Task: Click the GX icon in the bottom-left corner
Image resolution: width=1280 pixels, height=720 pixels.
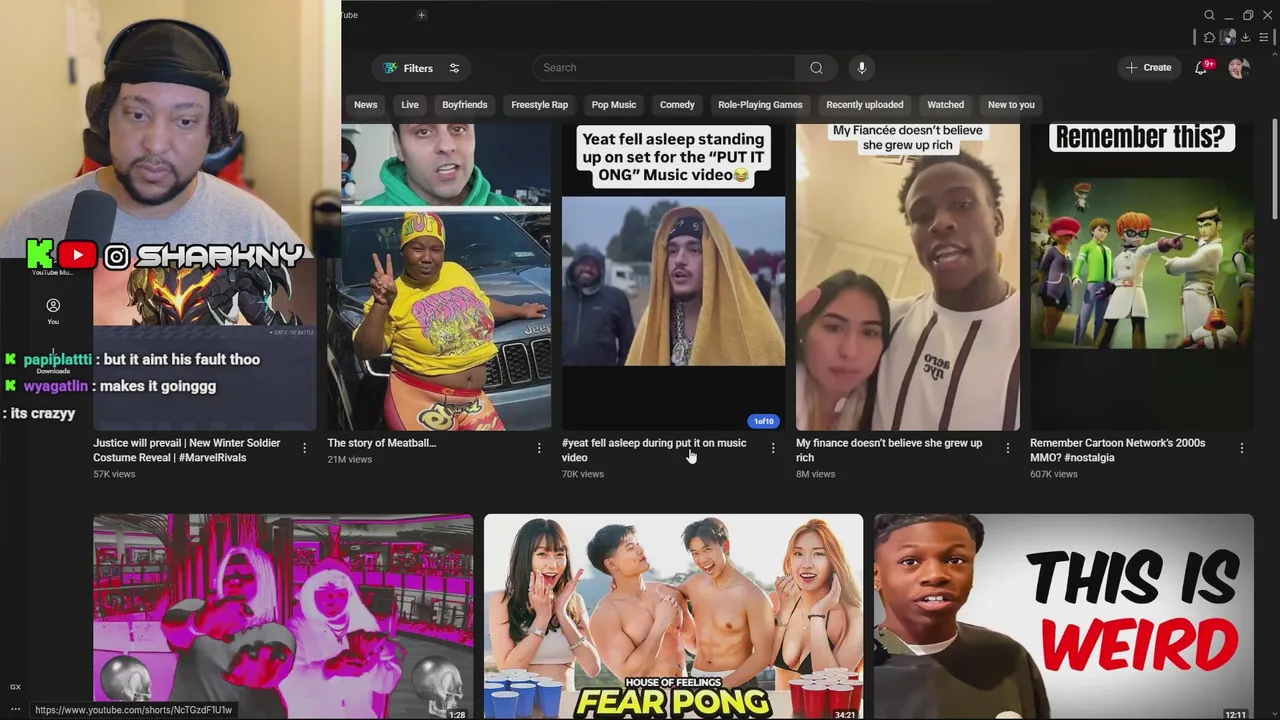Action: (15, 687)
